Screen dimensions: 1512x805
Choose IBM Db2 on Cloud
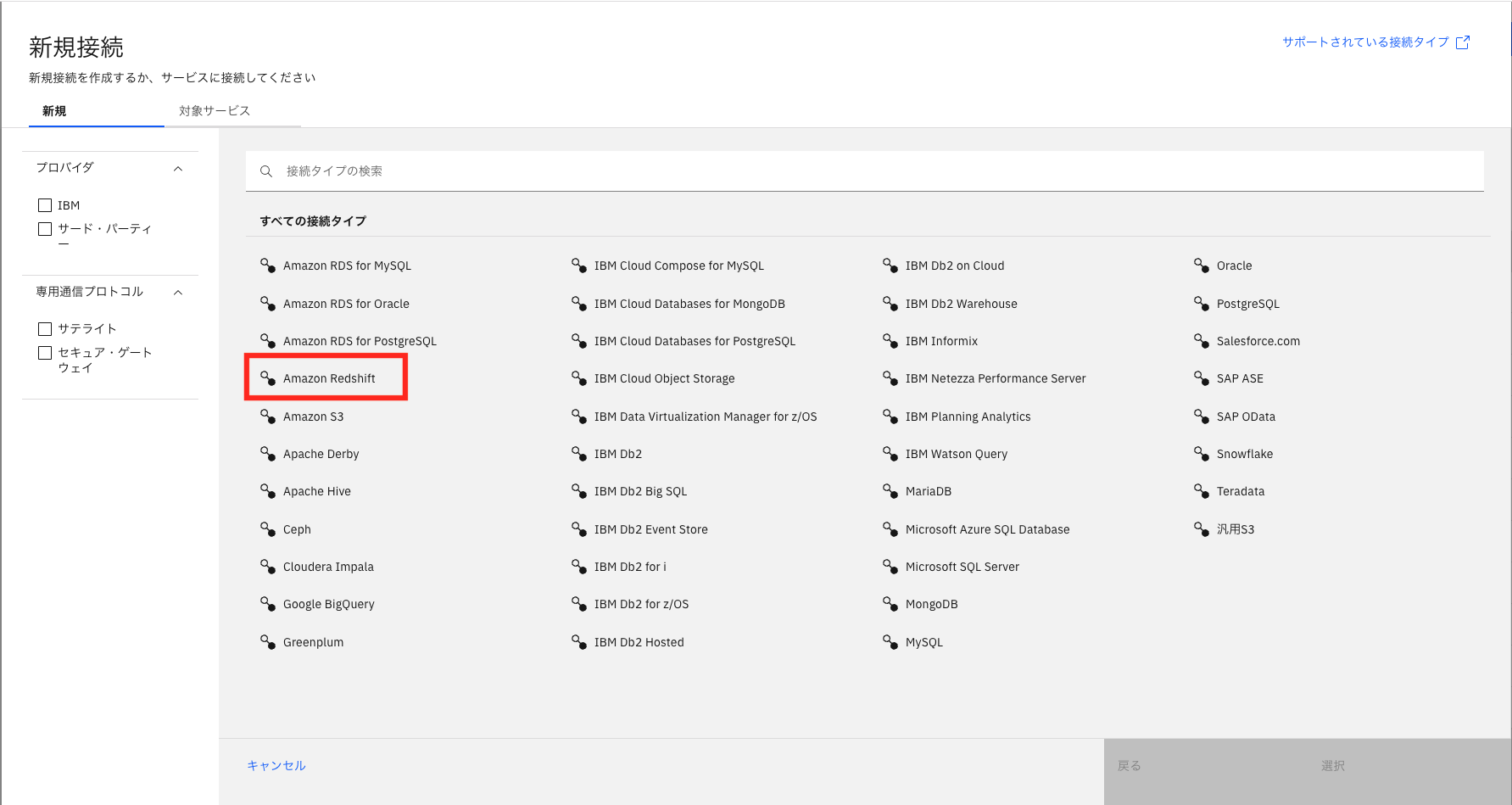click(x=955, y=266)
